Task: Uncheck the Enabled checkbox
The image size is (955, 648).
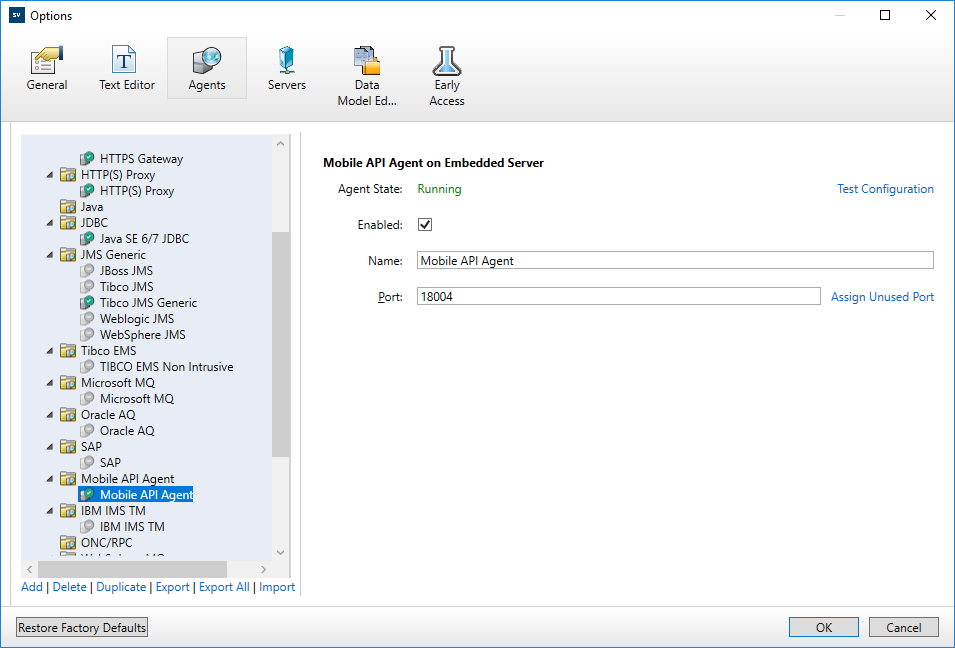Action: 425,225
